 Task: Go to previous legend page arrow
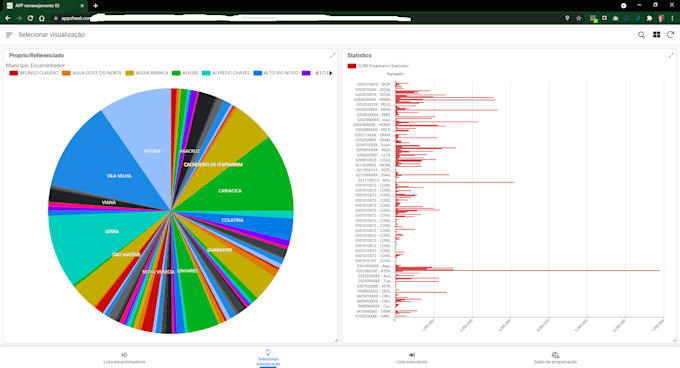click(317, 73)
